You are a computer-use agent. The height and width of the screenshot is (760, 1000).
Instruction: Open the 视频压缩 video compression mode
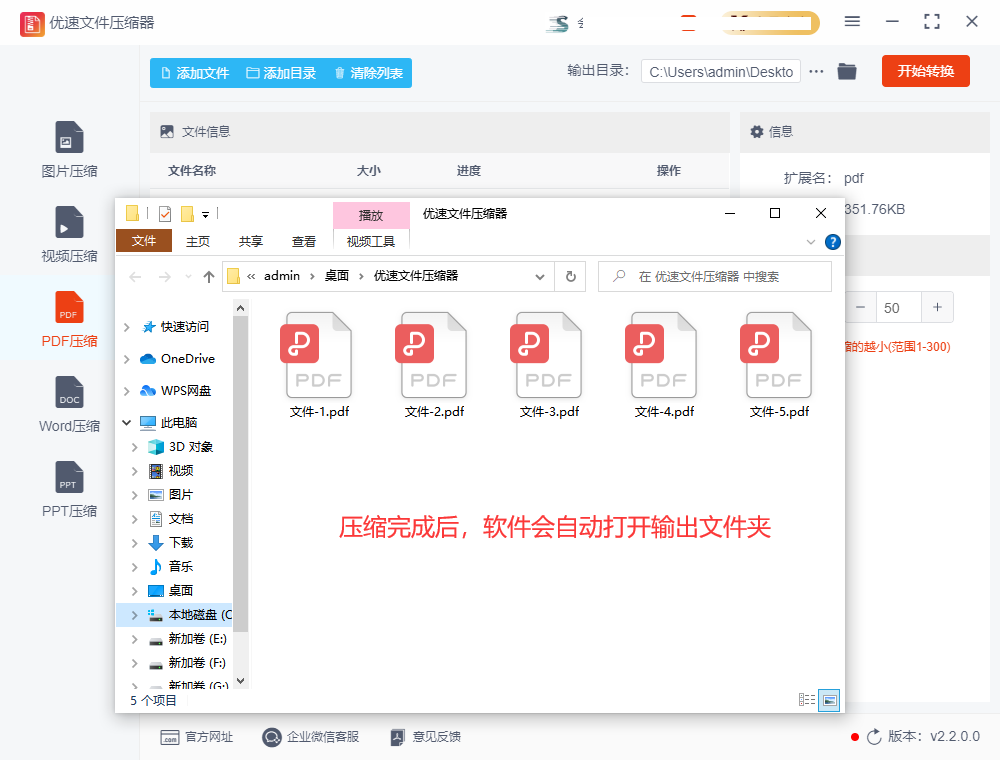[69, 235]
